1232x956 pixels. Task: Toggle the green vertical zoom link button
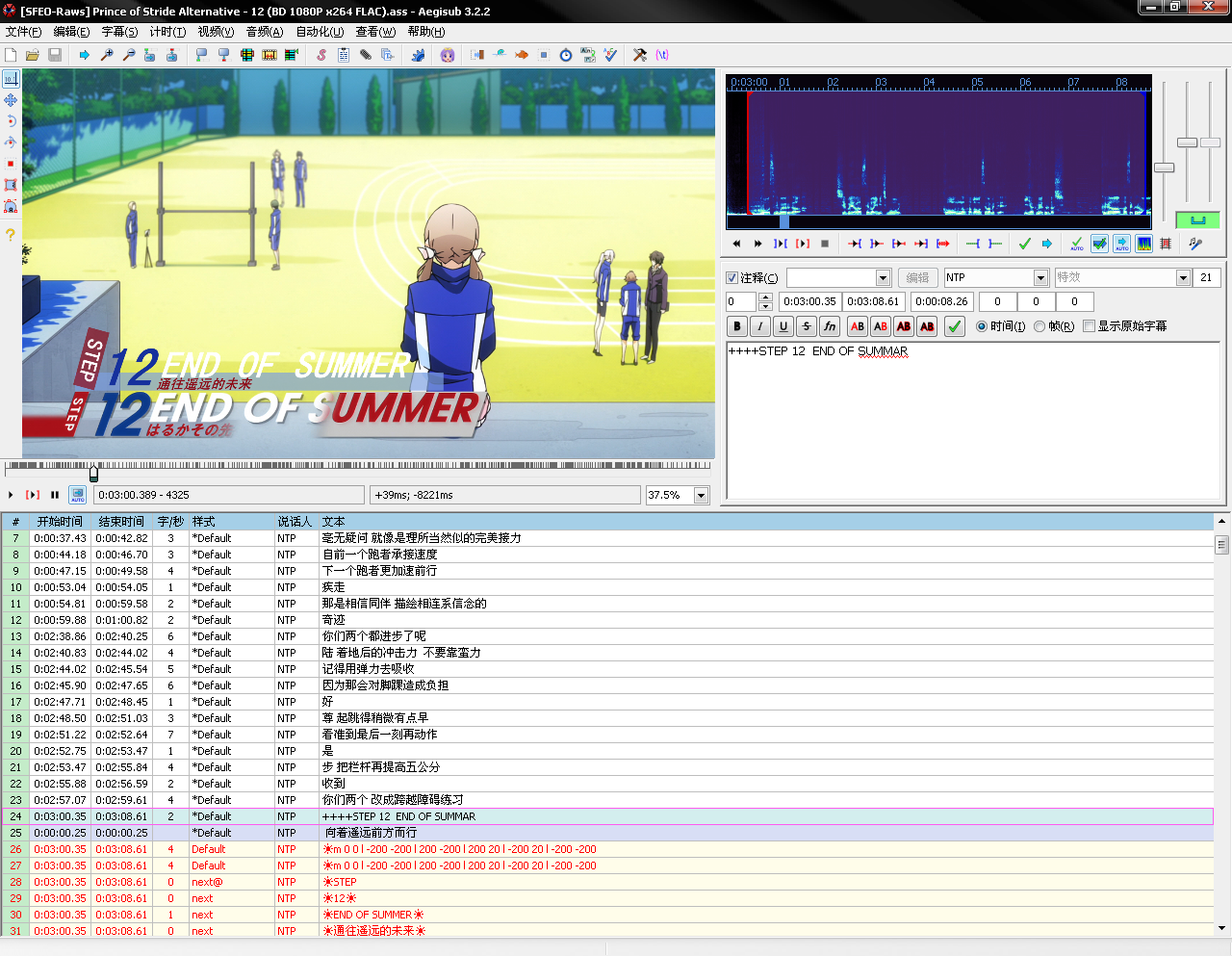1197,220
